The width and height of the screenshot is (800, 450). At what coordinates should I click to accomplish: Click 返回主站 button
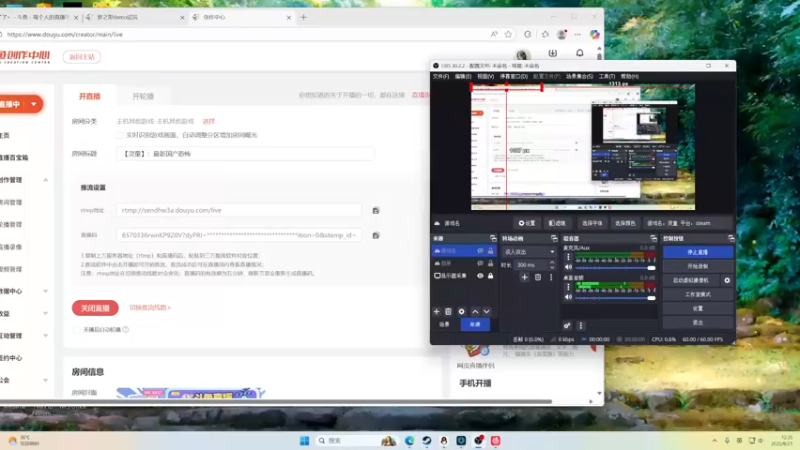[82, 57]
